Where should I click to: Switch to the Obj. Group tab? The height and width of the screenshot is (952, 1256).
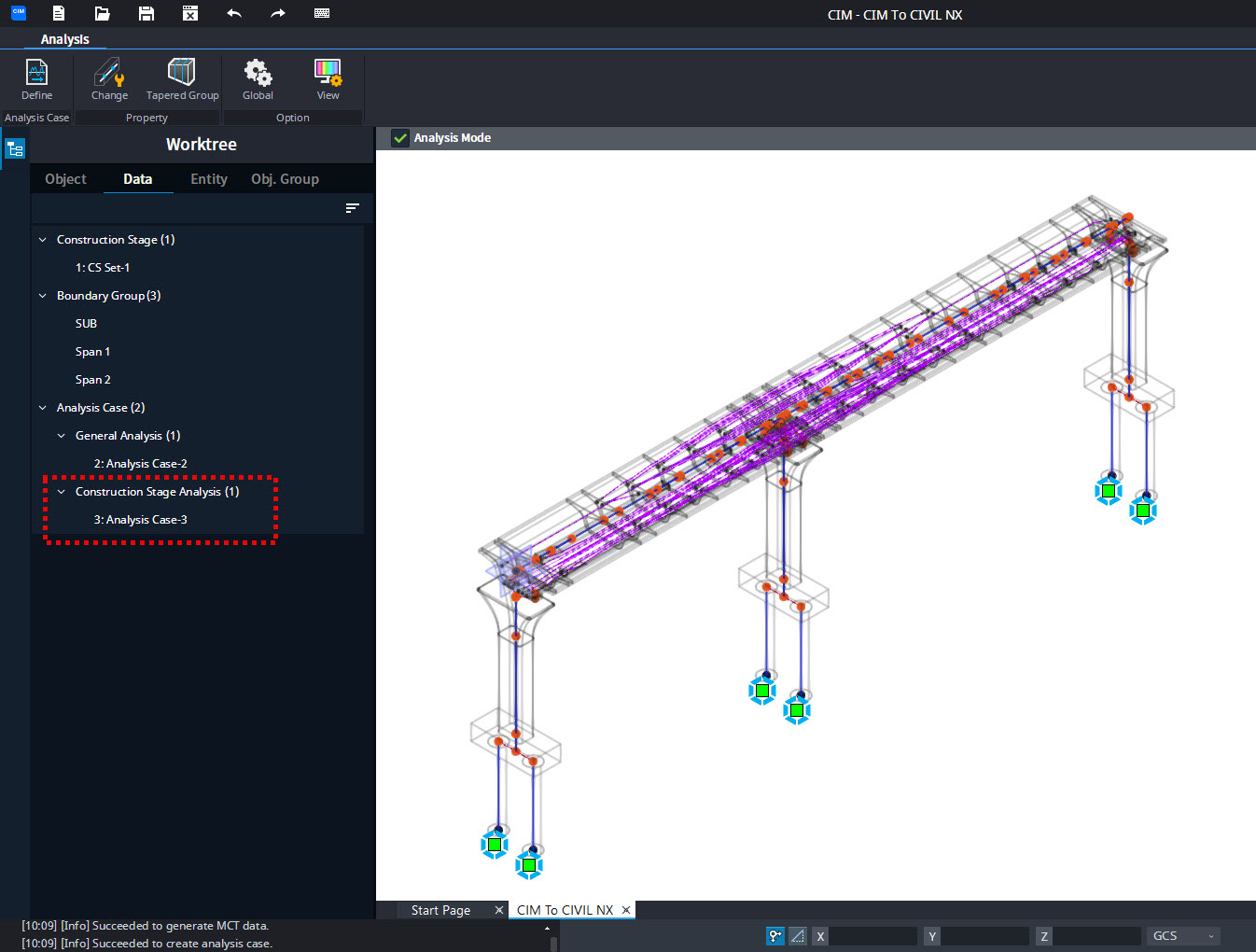[x=285, y=179]
